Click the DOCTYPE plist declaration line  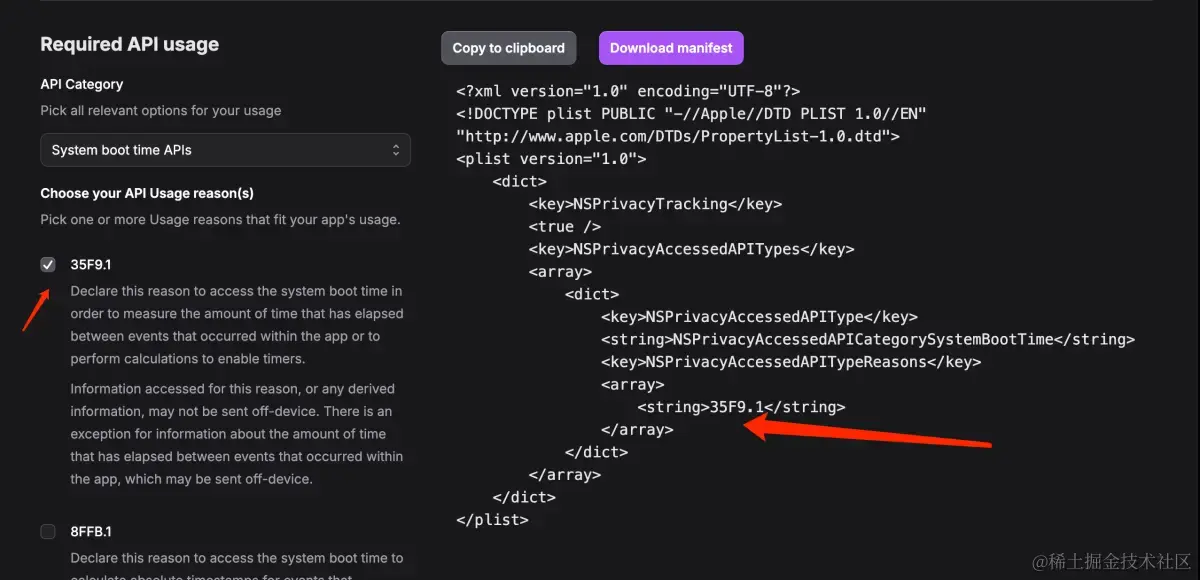[x=692, y=114]
